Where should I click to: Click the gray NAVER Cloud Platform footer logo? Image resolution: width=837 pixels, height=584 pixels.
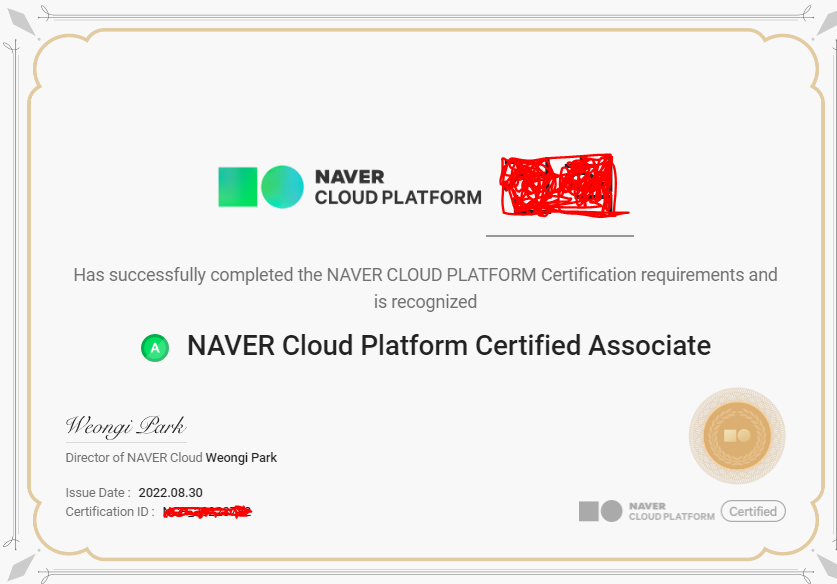[646, 511]
